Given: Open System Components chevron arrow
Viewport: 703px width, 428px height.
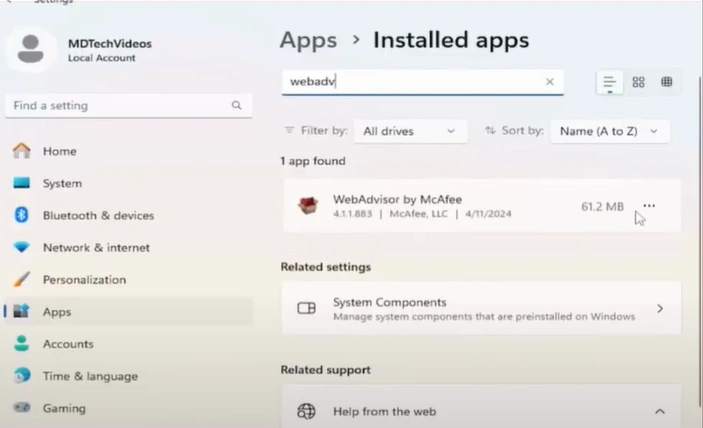Looking at the screenshot, I should (x=660, y=308).
